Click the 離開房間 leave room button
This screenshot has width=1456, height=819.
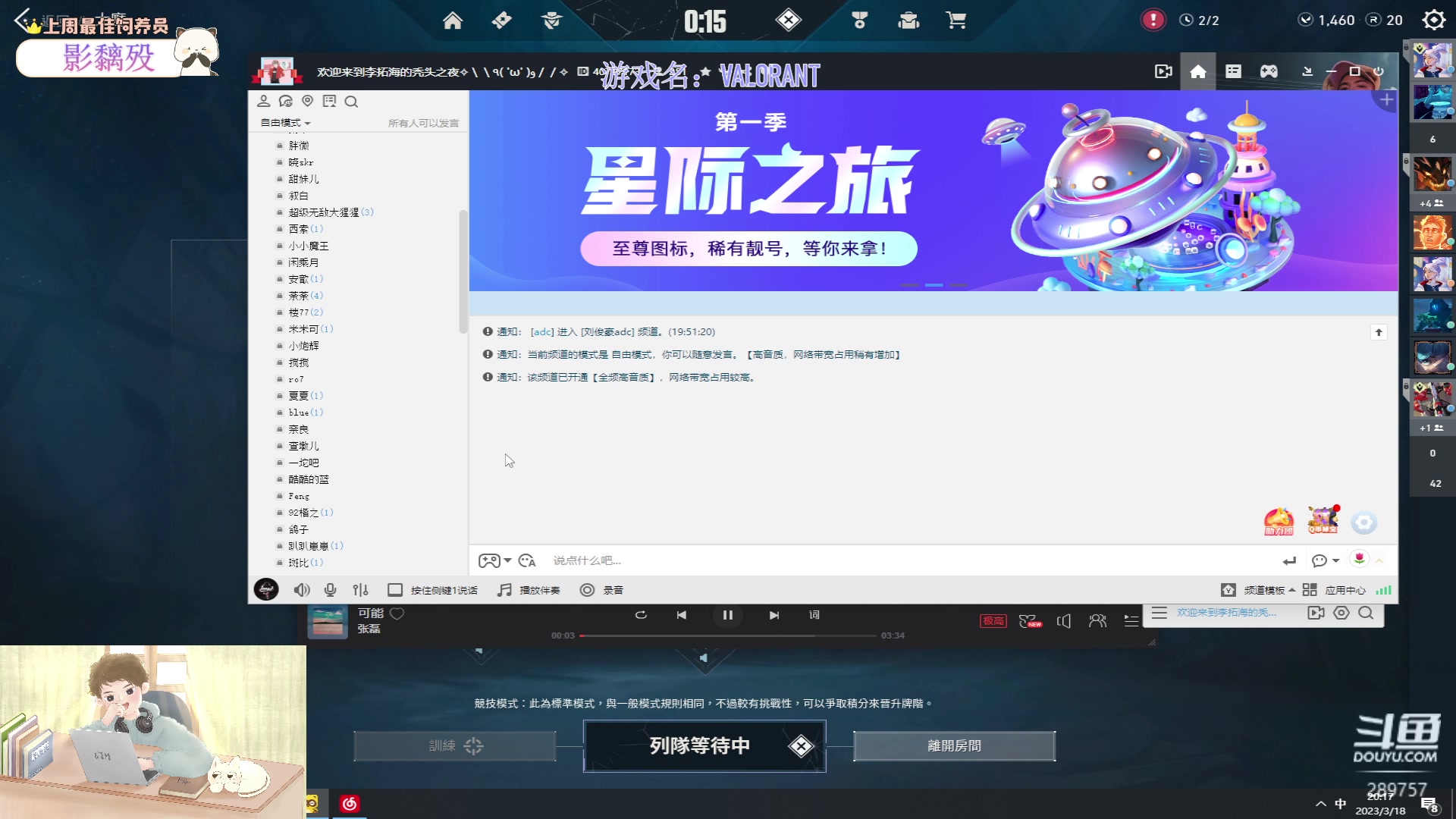954,746
